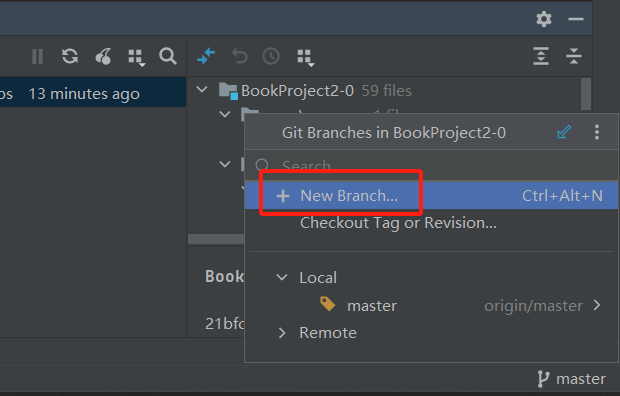Expand all files in changes tree
This screenshot has height=396, width=620.
click(x=541, y=56)
